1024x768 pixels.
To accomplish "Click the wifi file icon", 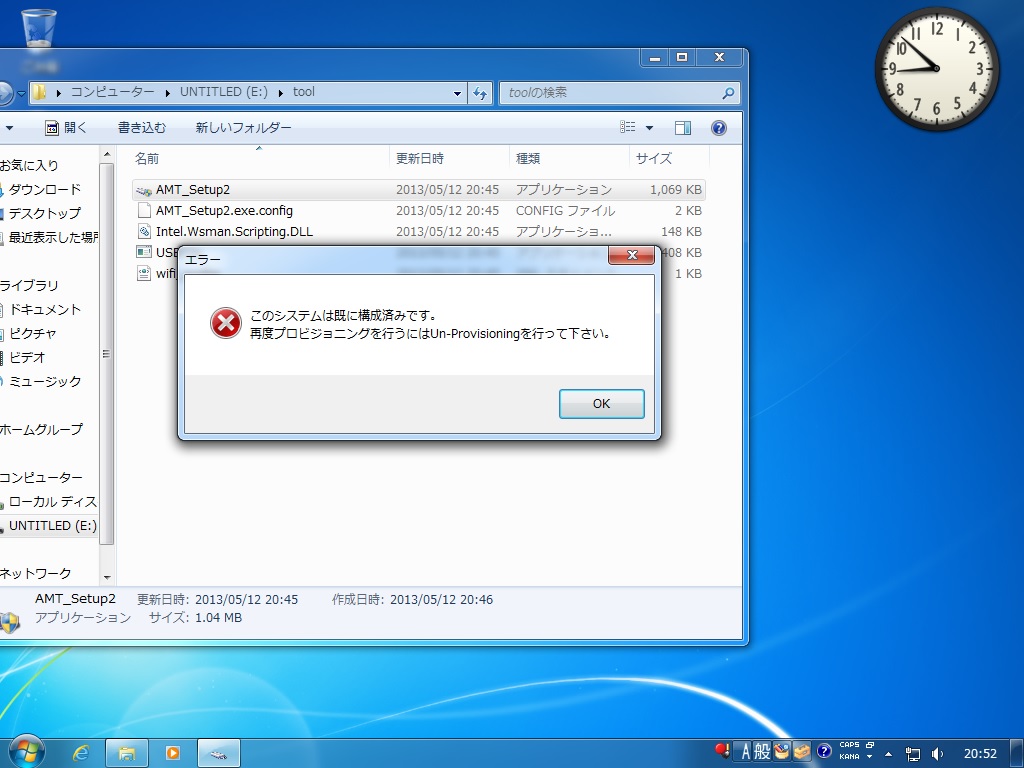I will [x=144, y=273].
